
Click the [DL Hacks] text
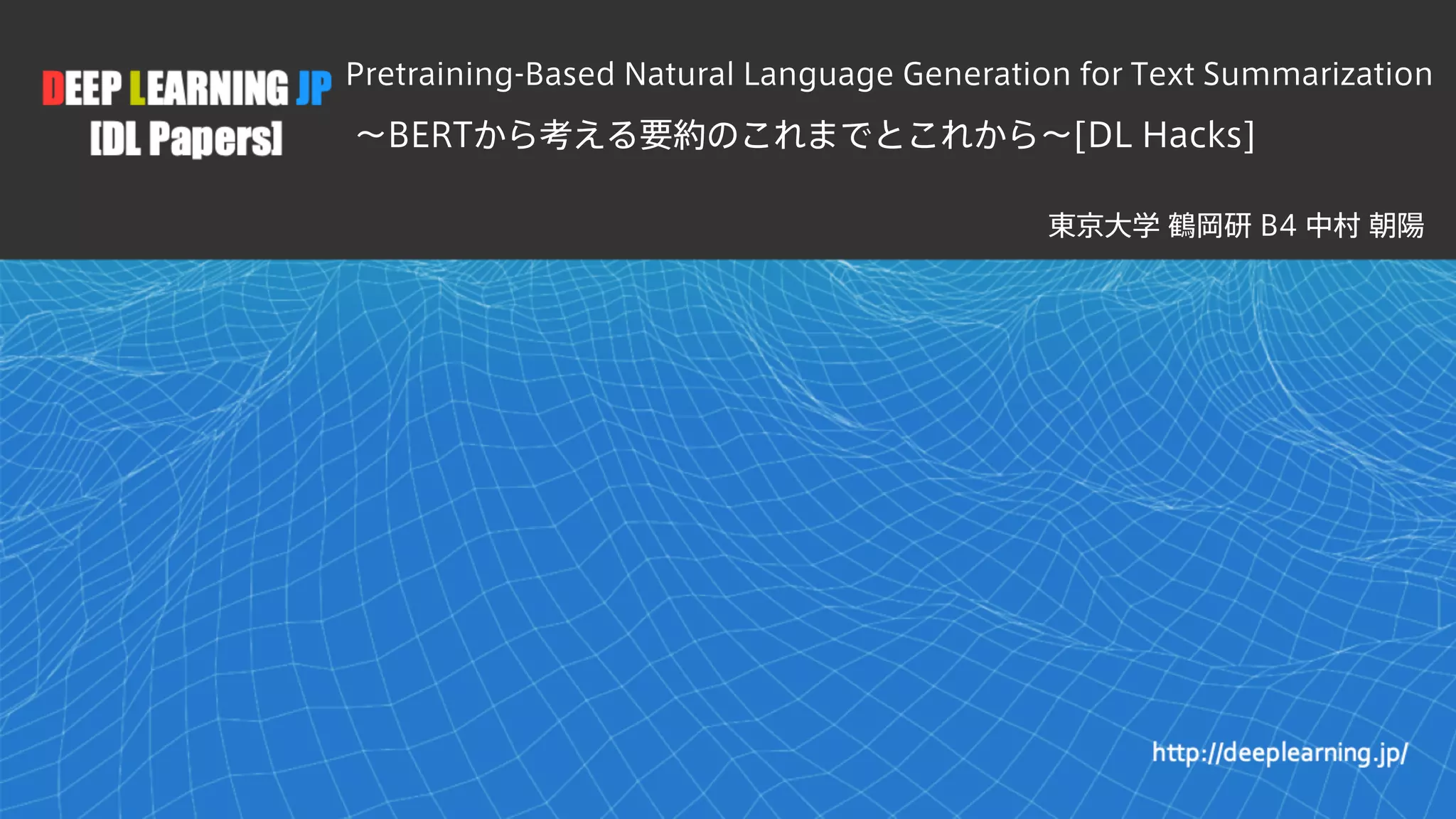click(1165, 135)
